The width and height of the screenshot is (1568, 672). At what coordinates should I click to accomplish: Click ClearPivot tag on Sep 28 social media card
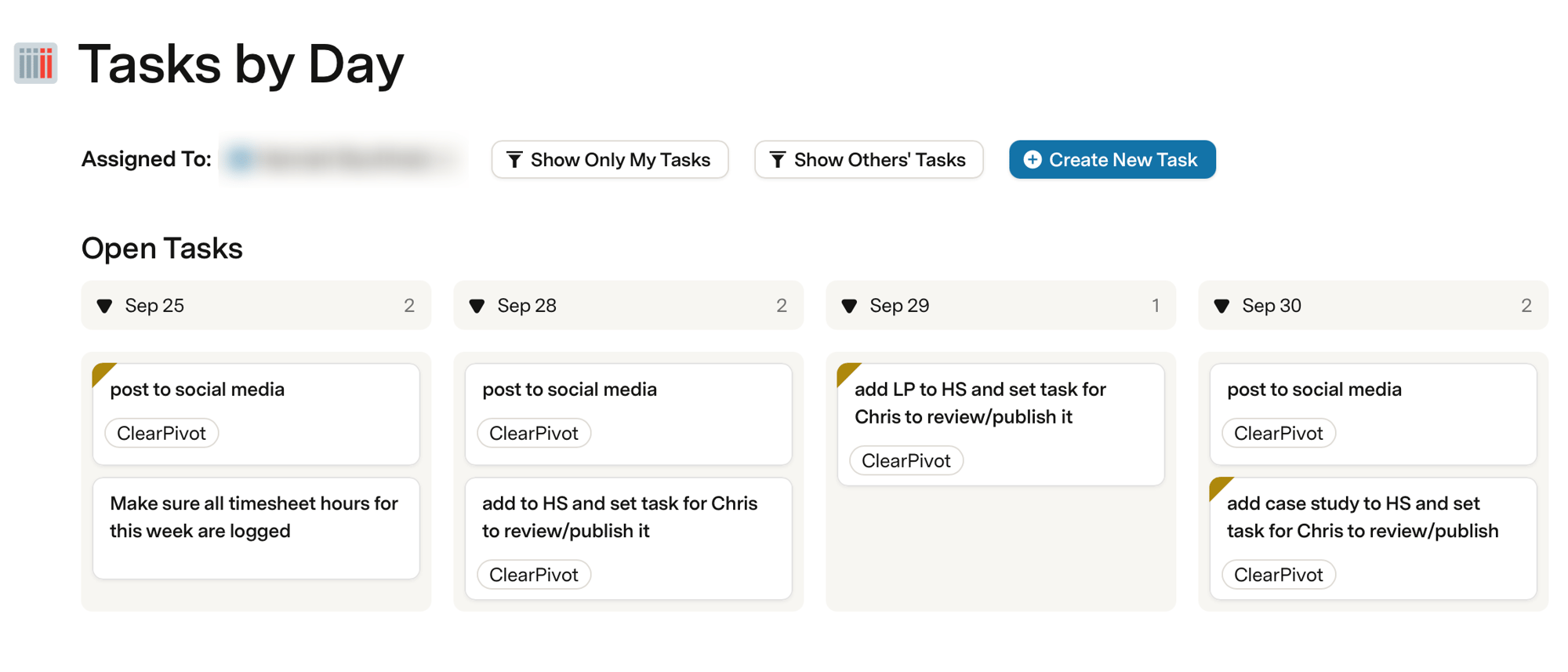(x=534, y=434)
